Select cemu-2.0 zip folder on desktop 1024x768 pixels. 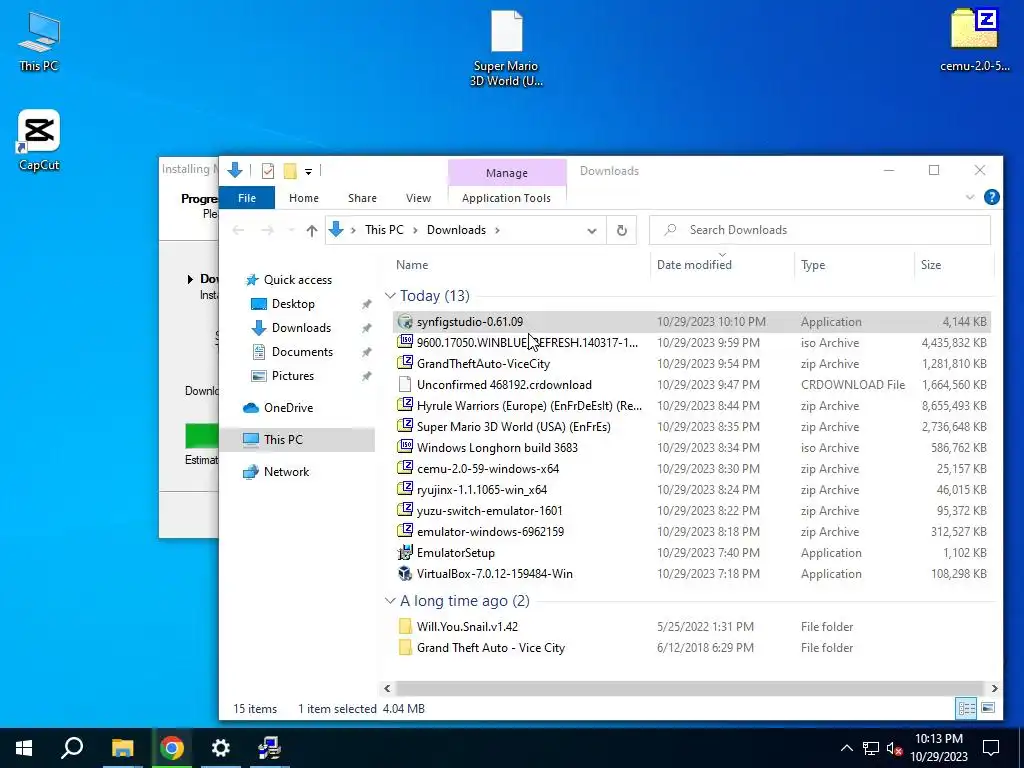pos(974,40)
